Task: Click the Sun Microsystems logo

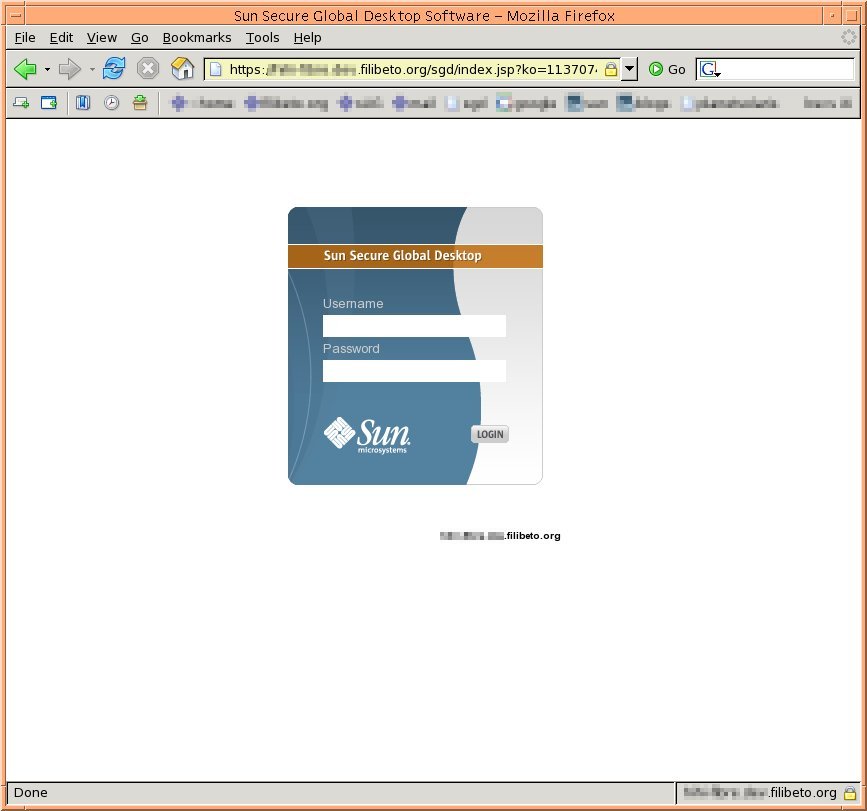Action: [x=367, y=435]
